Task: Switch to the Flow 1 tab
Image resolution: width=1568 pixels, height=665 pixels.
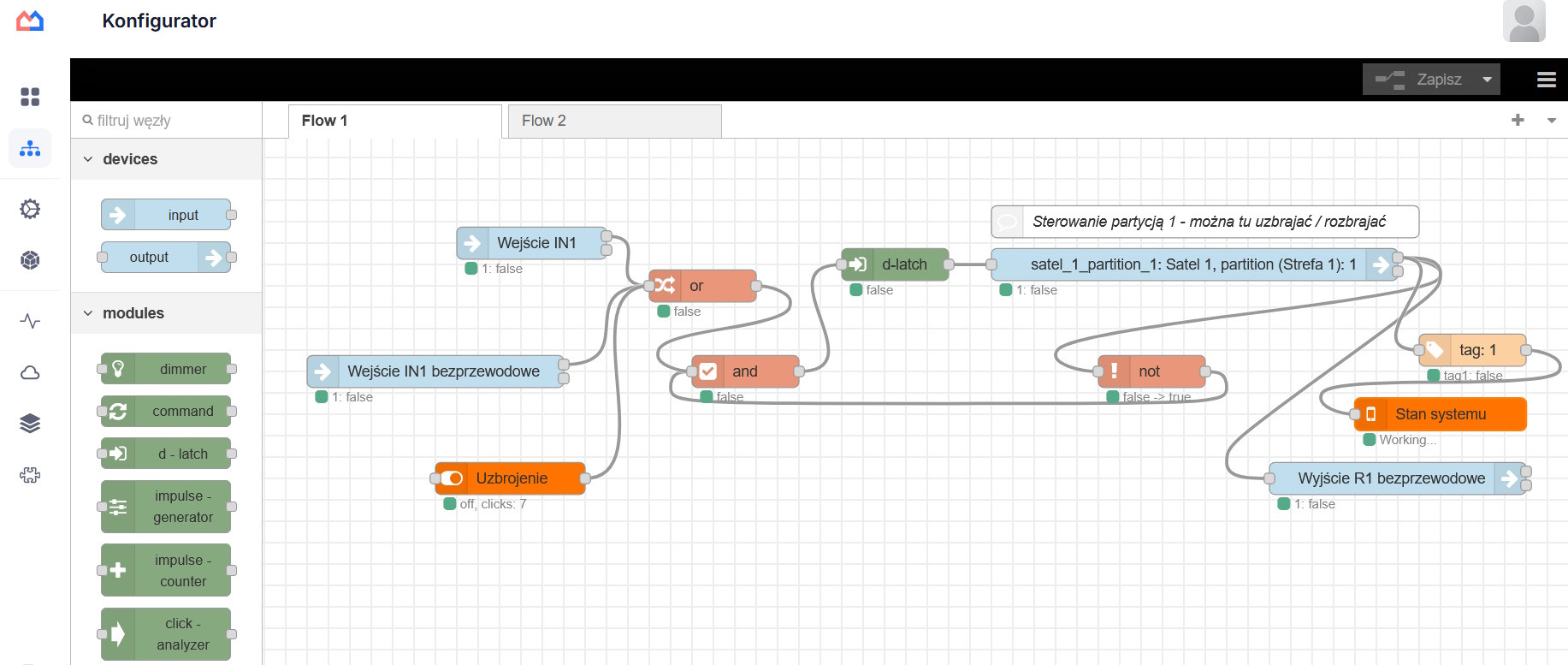Action: click(394, 121)
